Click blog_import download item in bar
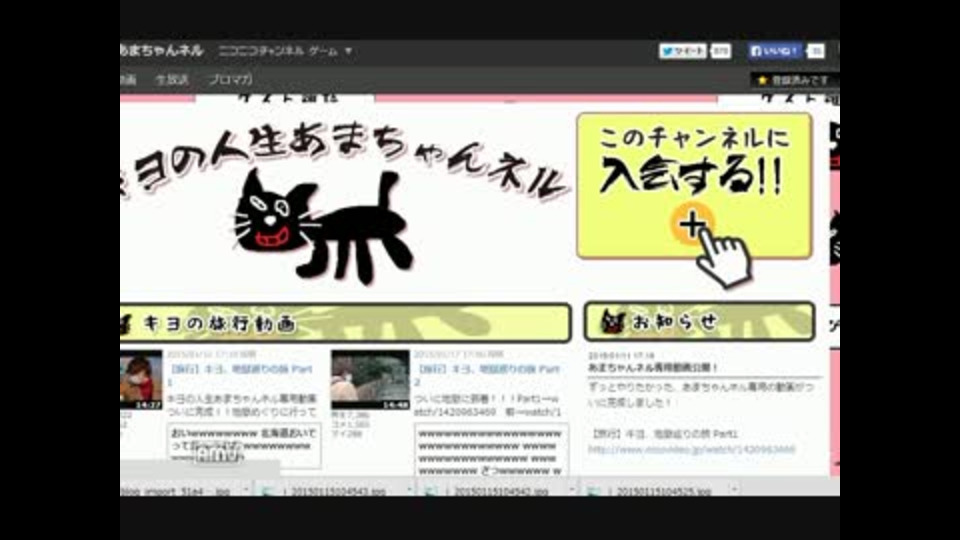 coord(176,491)
